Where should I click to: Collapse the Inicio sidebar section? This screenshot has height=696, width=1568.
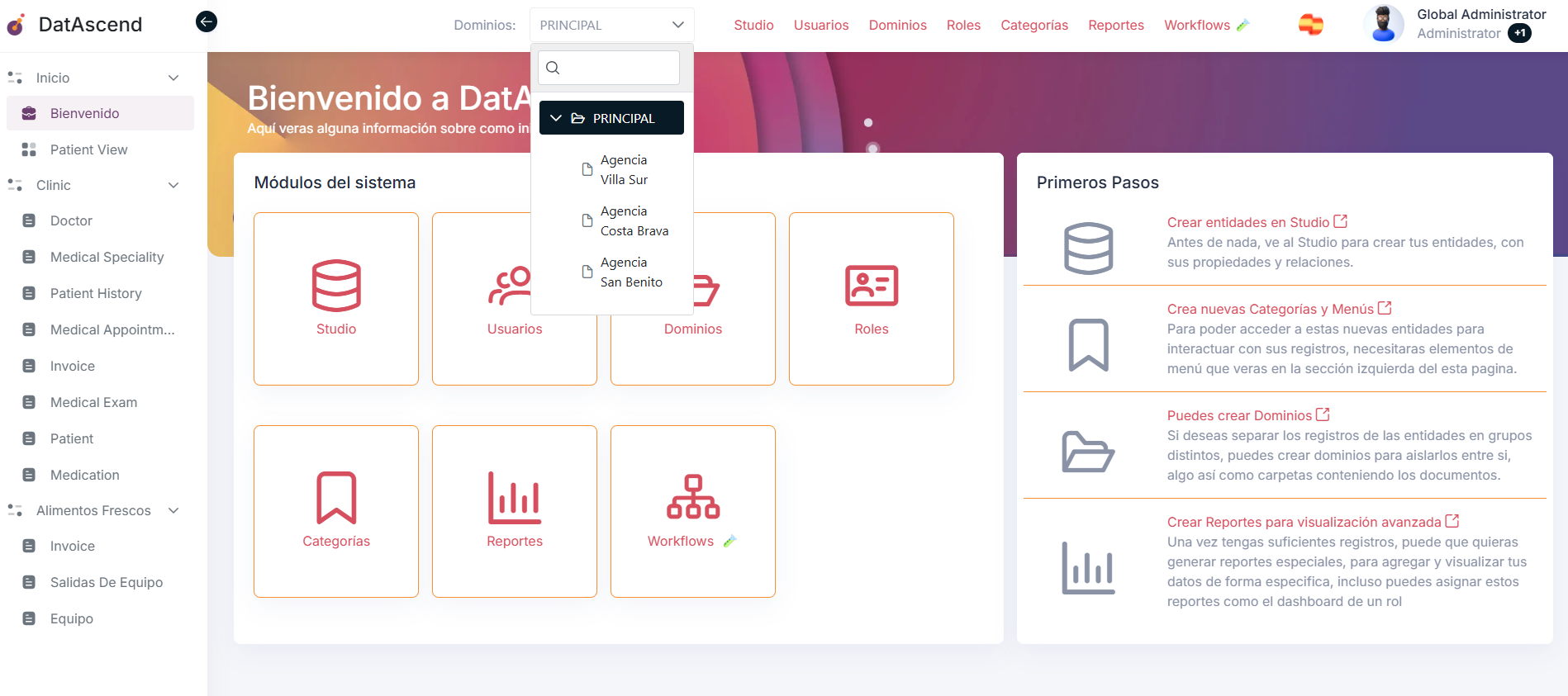click(173, 78)
